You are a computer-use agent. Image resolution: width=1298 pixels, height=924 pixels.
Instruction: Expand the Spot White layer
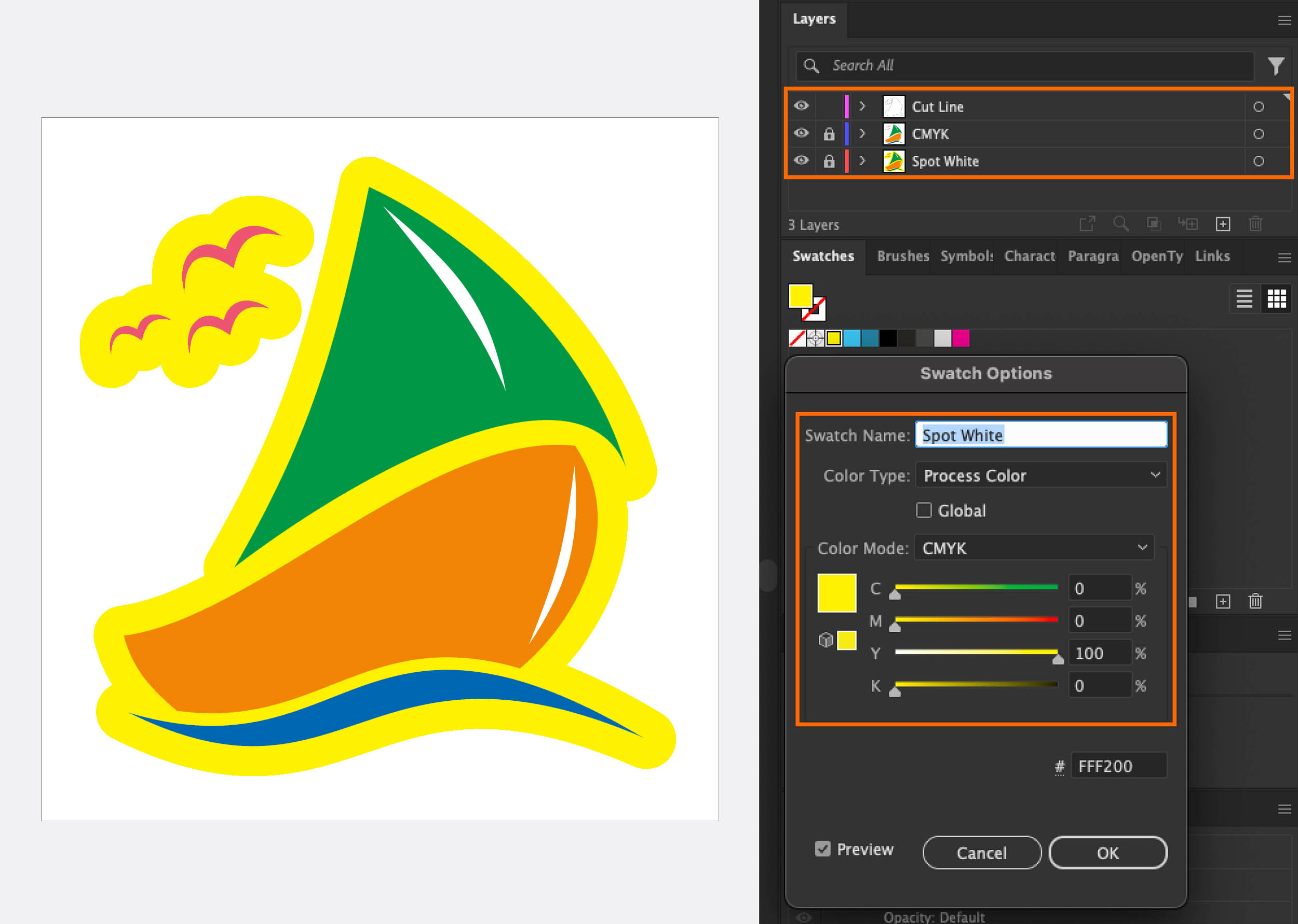coord(862,161)
